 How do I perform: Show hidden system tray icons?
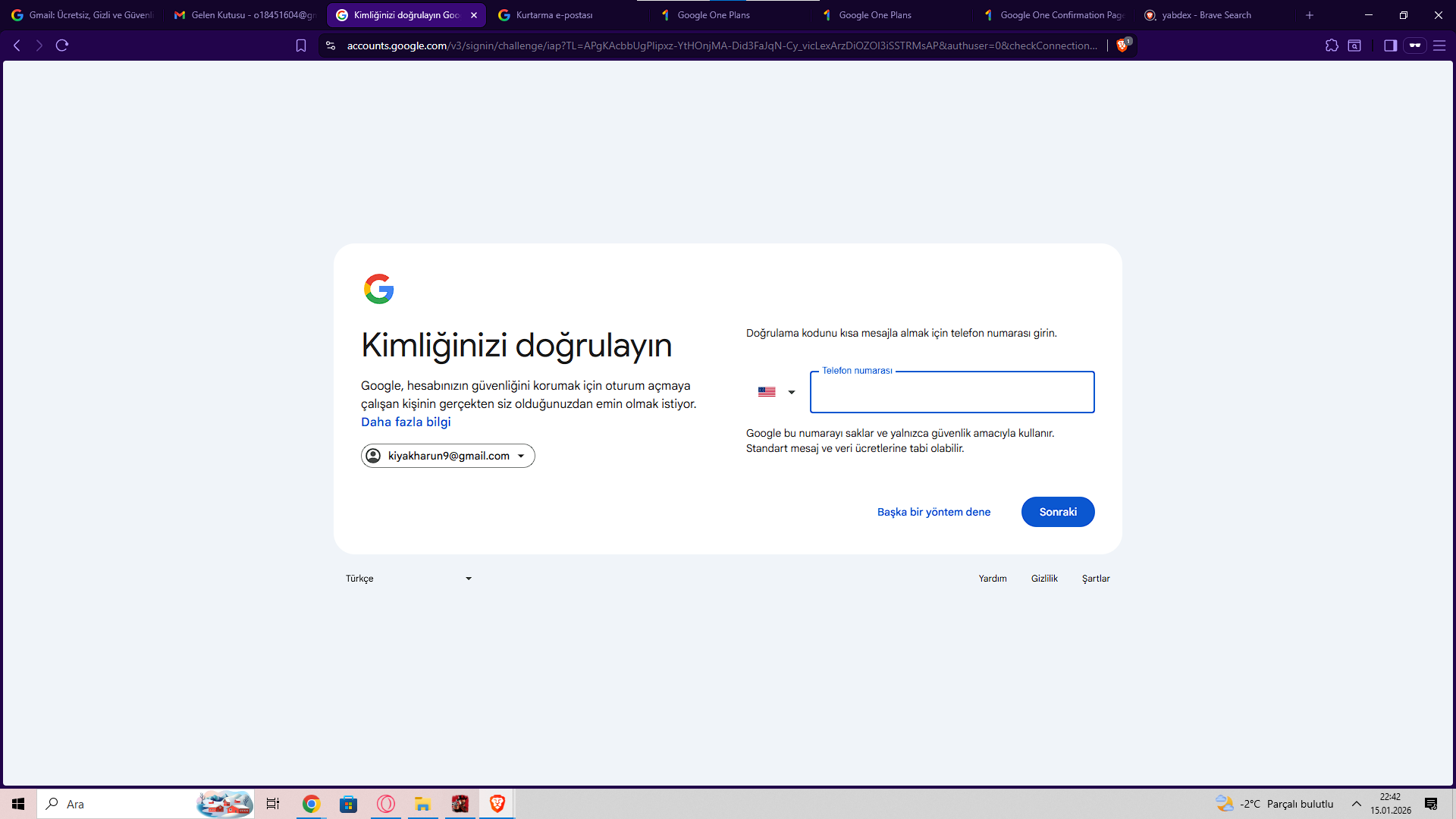coord(1357,804)
